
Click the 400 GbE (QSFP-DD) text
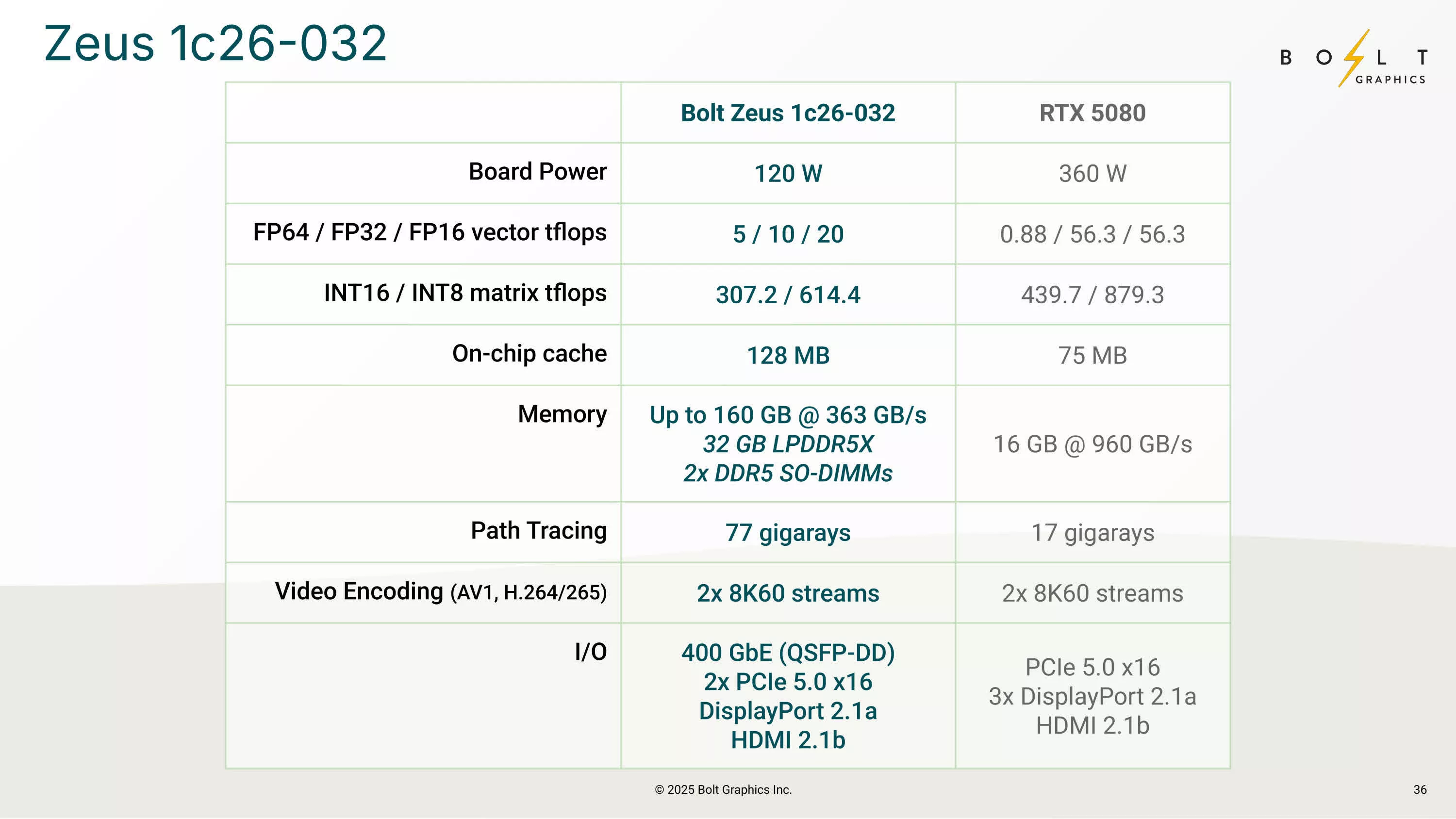coord(788,653)
